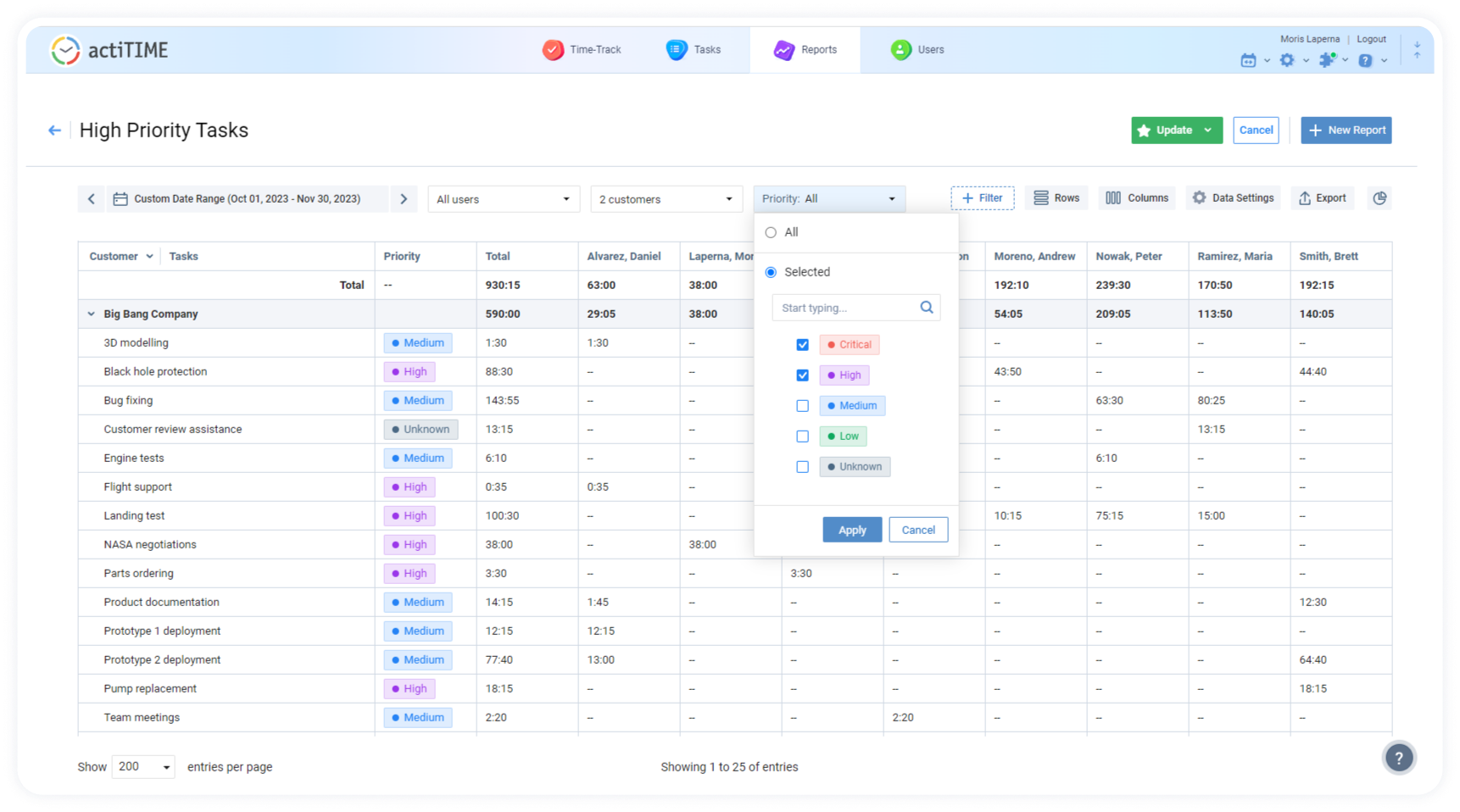The image size is (1460, 812).
Task: Click the calendar icon in top header
Action: 1248,60
